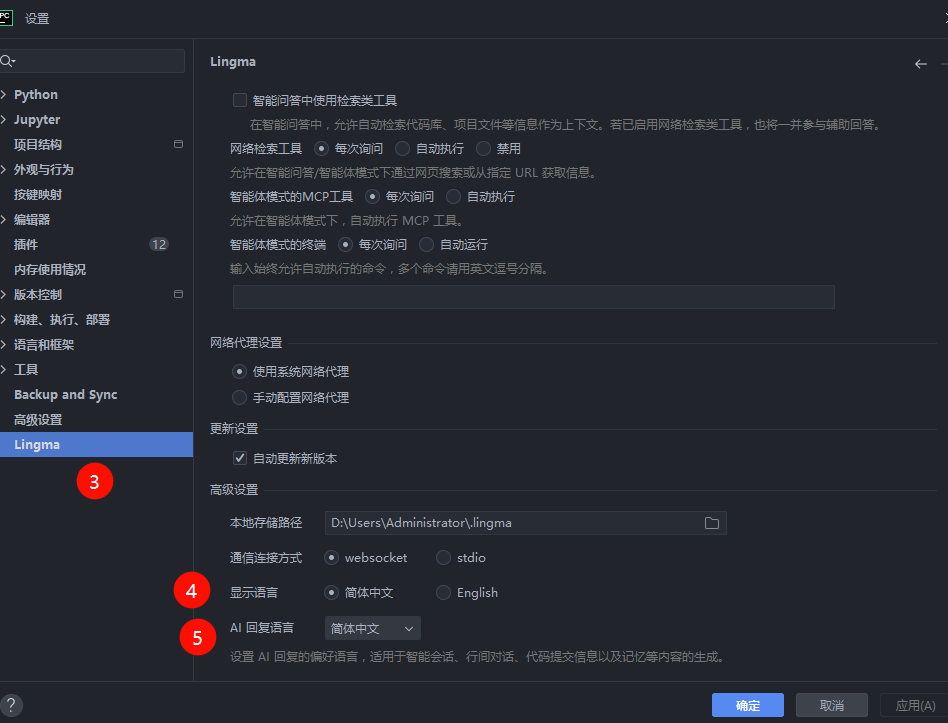
Task: Click the 取消 button
Action: (832, 705)
